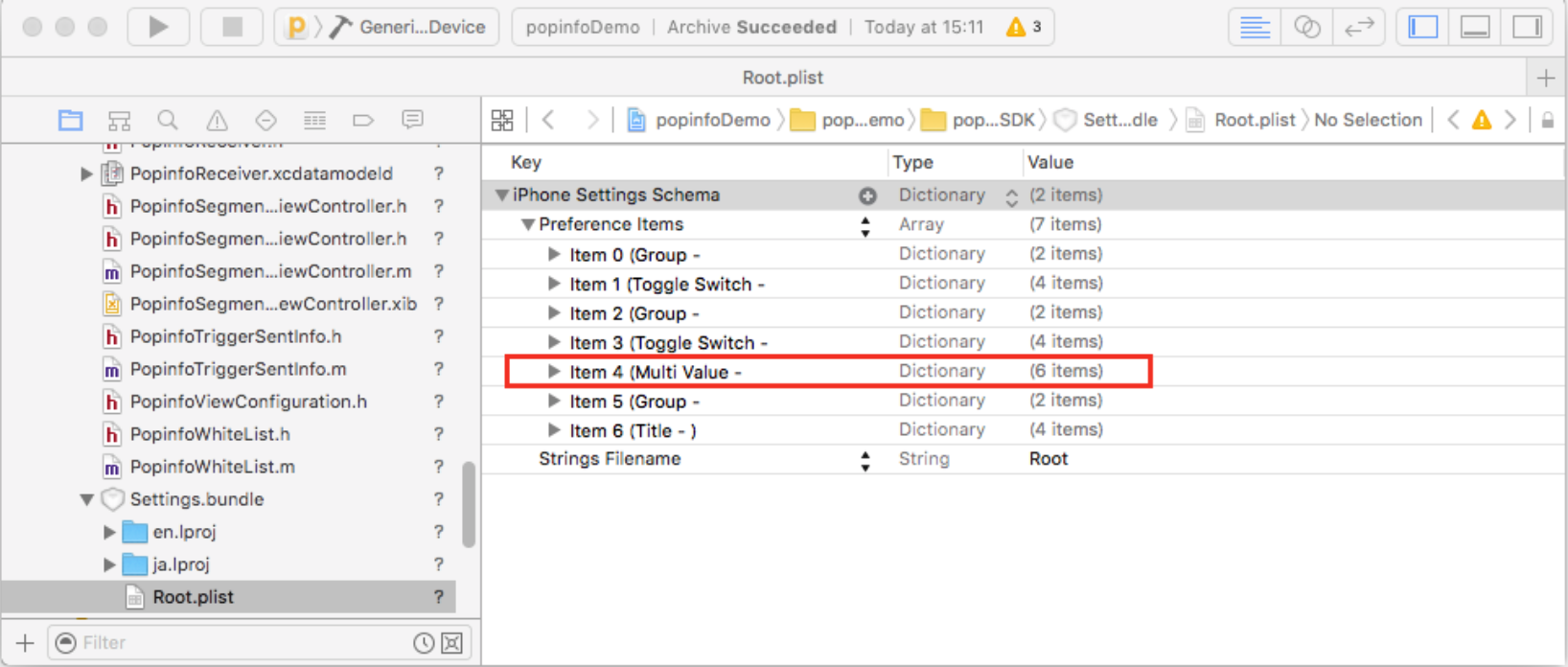Click the Run (play) button

click(158, 27)
